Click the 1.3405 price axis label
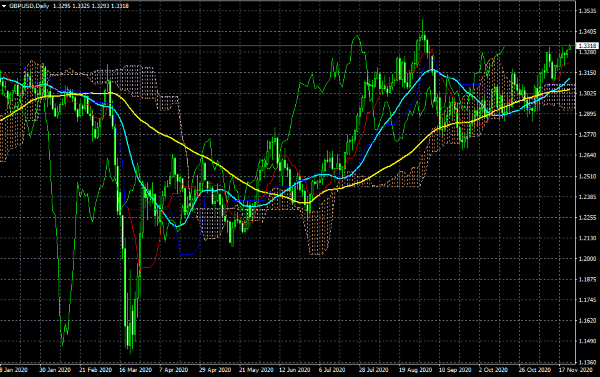600x377 pixels. pyautogui.click(x=588, y=31)
